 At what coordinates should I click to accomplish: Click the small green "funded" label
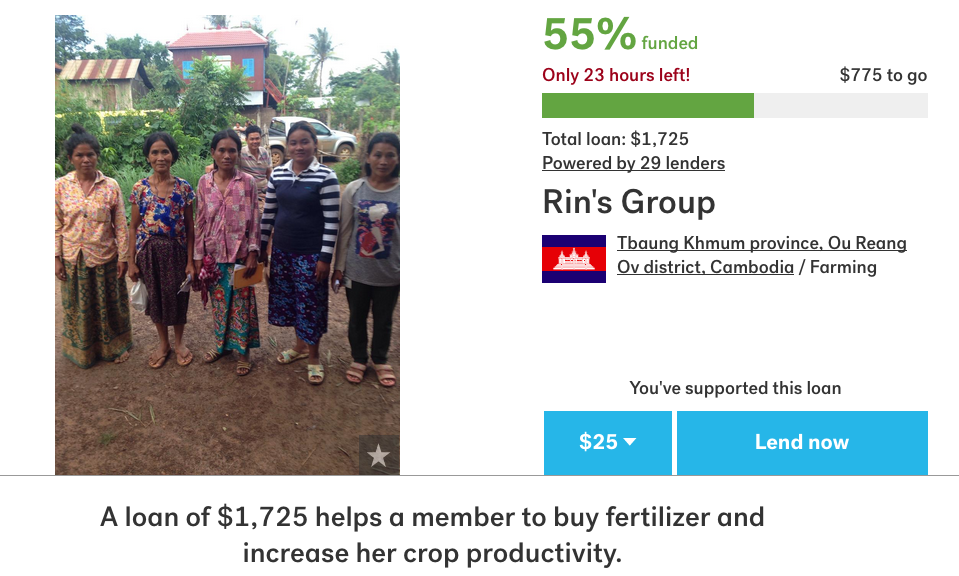(669, 43)
